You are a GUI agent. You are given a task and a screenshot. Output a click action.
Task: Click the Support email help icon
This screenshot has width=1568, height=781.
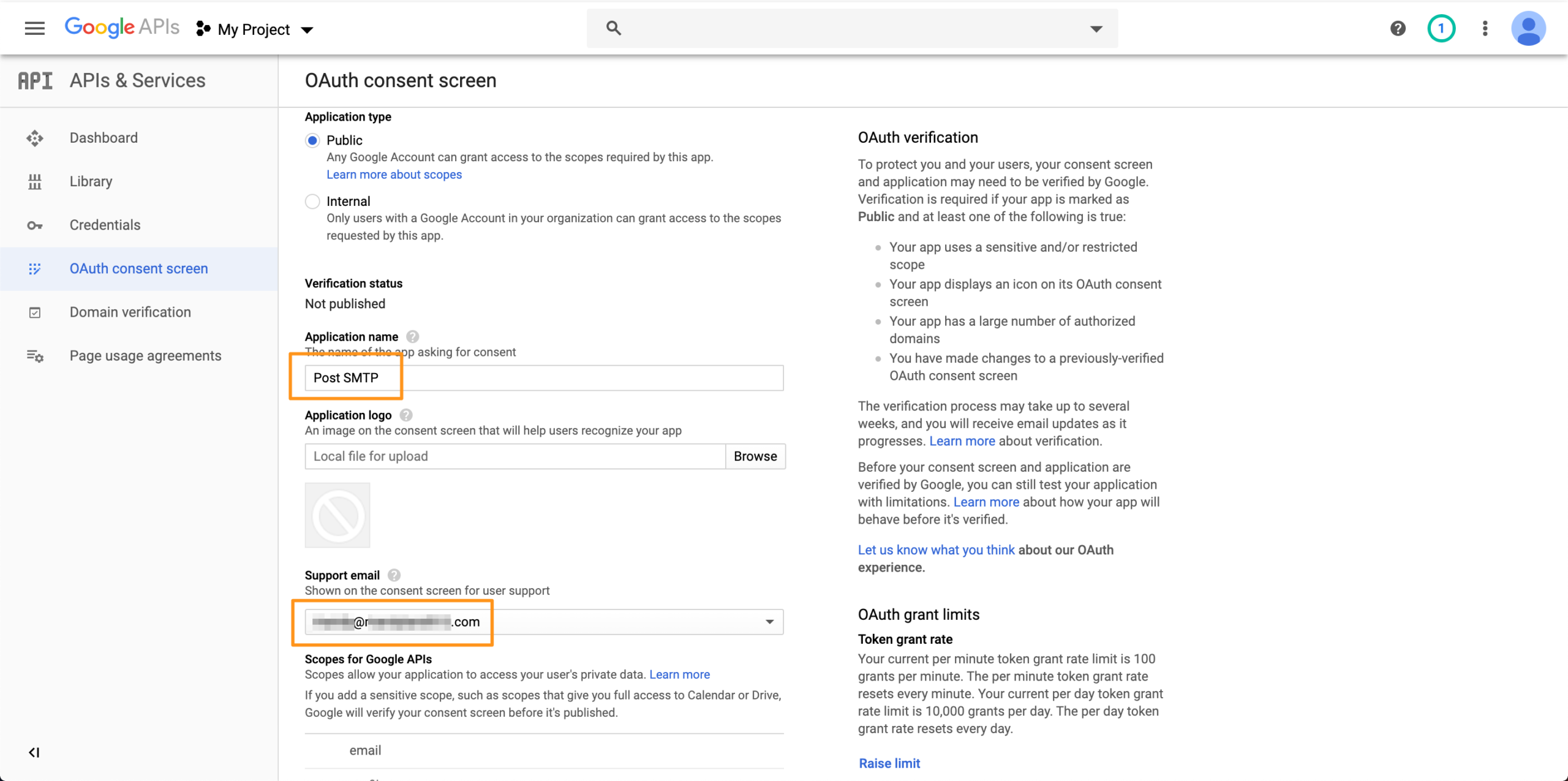[x=394, y=575]
